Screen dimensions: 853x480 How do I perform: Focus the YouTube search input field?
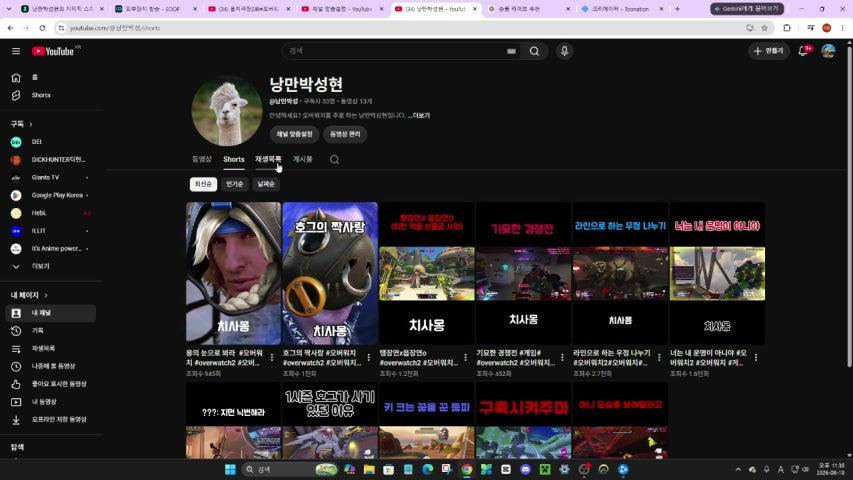pyautogui.click(x=397, y=51)
